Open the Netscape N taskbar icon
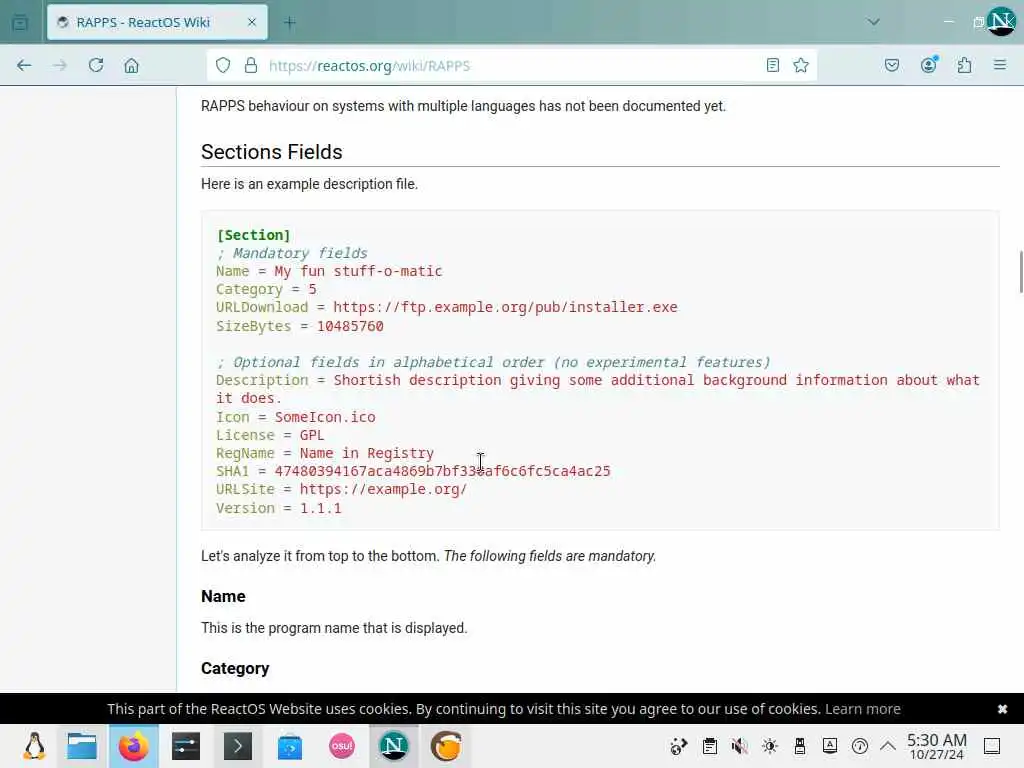1024x768 pixels. click(x=394, y=746)
